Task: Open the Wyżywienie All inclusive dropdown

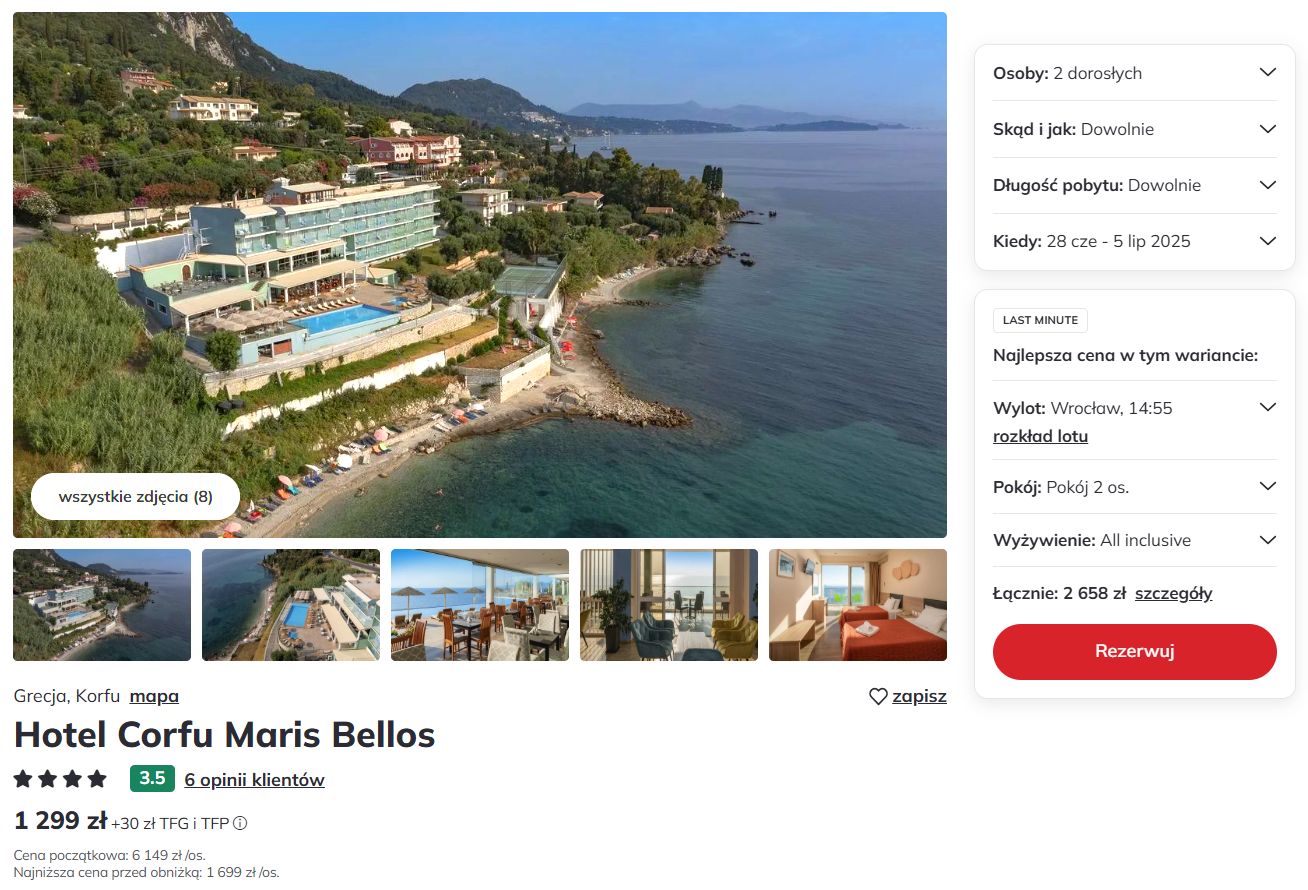Action: 1135,540
